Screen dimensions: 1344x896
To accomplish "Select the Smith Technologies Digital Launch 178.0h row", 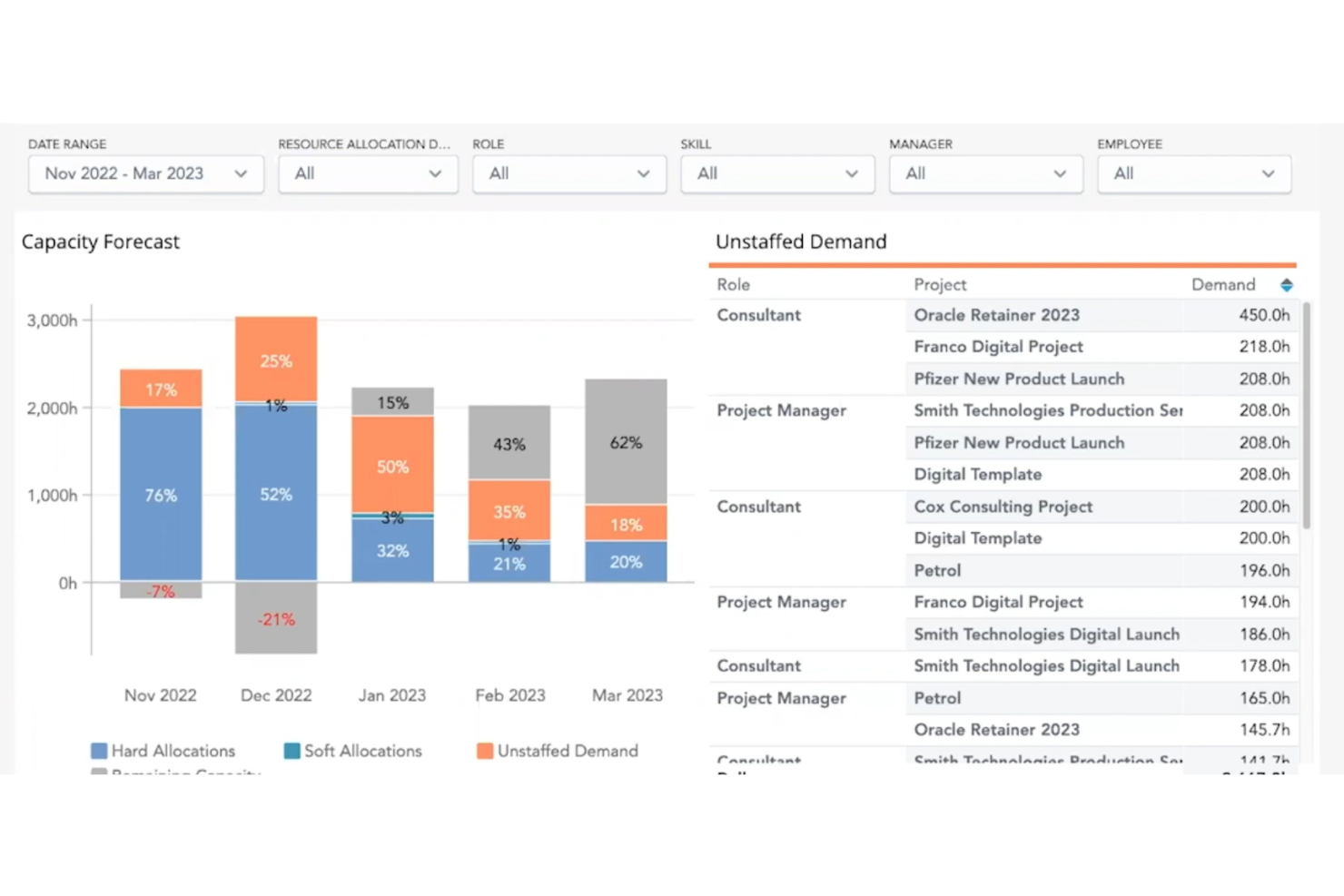I will pyautogui.click(x=1102, y=665).
